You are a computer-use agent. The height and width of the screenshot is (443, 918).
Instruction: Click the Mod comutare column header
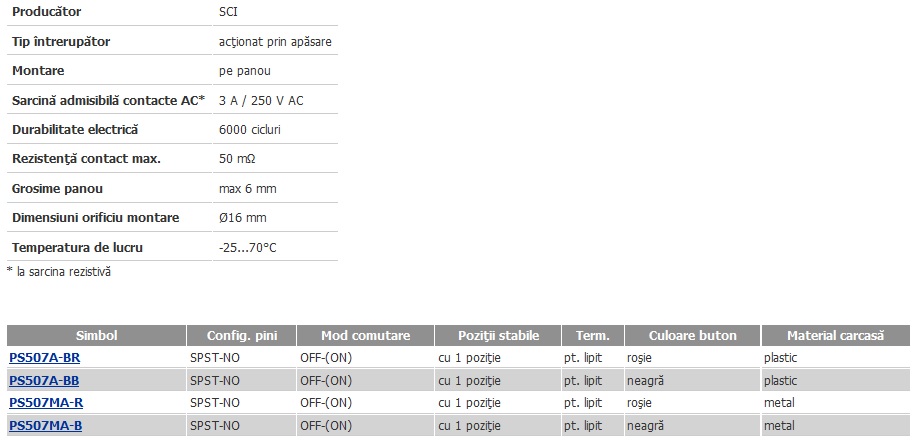click(365, 335)
